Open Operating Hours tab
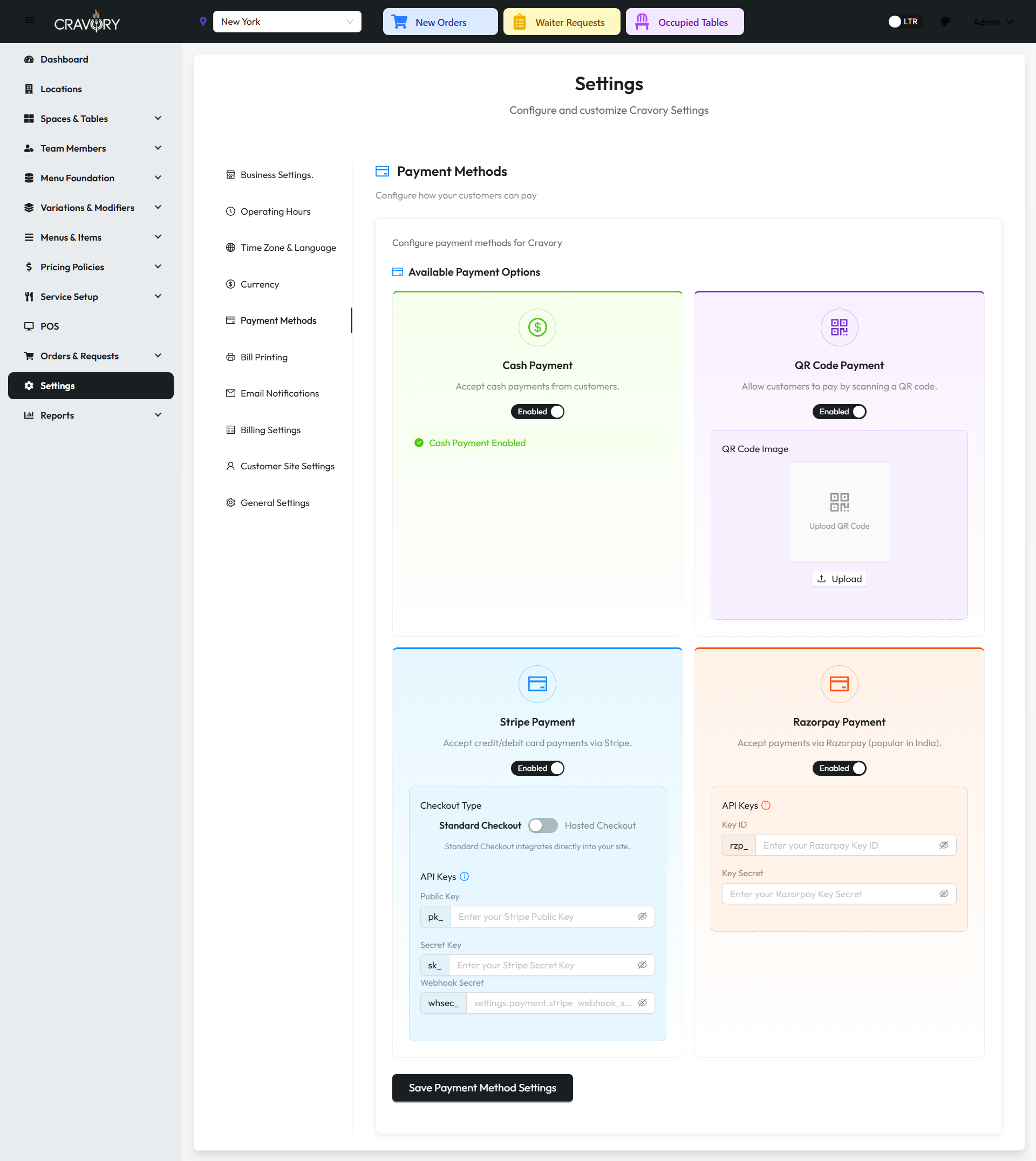Image resolution: width=1036 pixels, height=1161 pixels. coord(281,211)
